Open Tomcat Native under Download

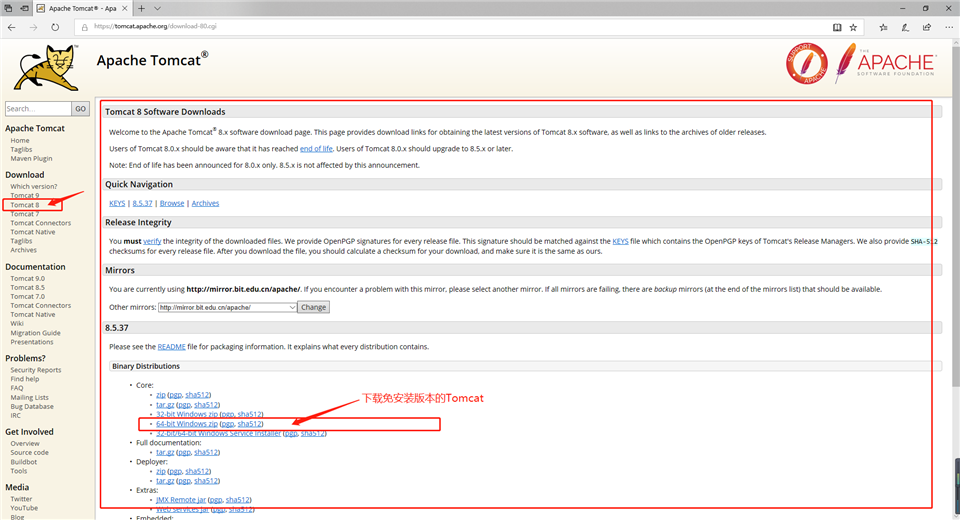click(32, 232)
